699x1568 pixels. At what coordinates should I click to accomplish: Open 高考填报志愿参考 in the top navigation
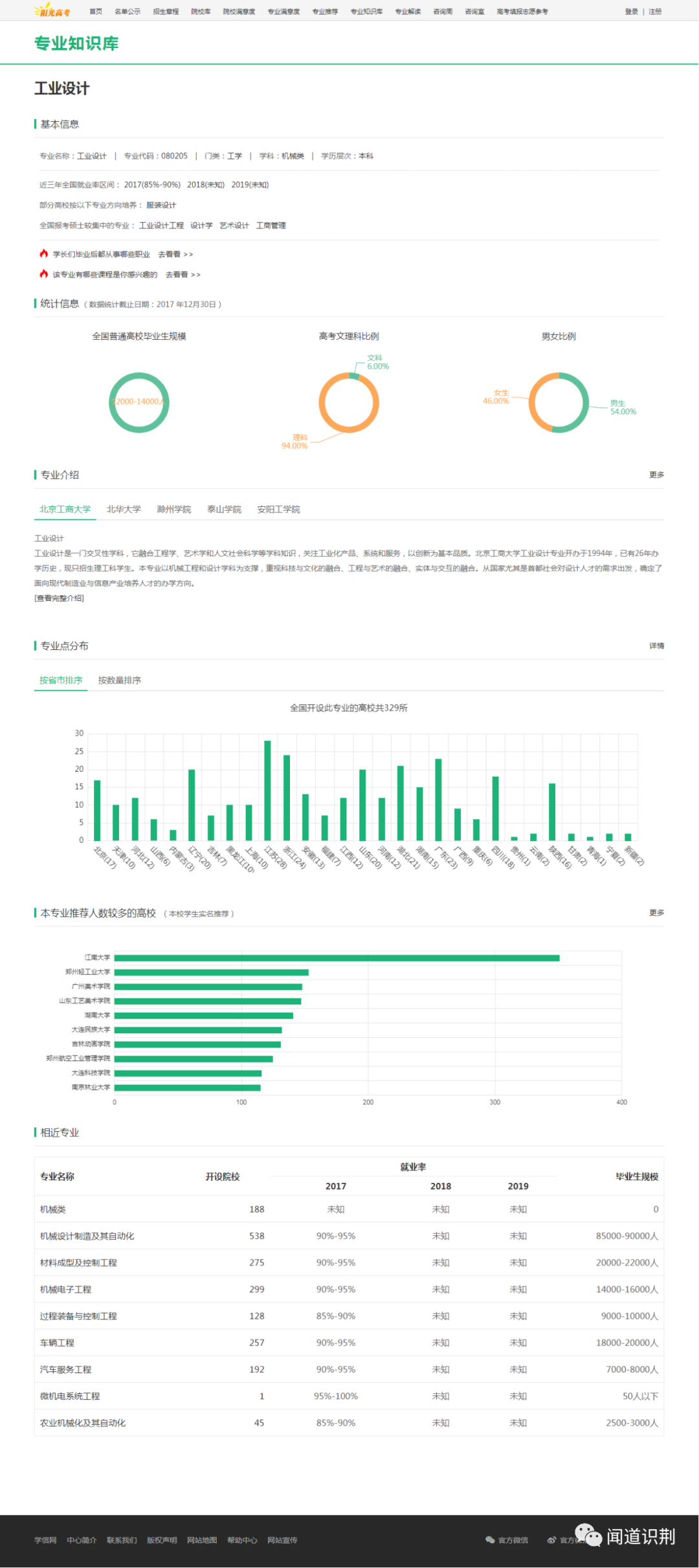522,12
